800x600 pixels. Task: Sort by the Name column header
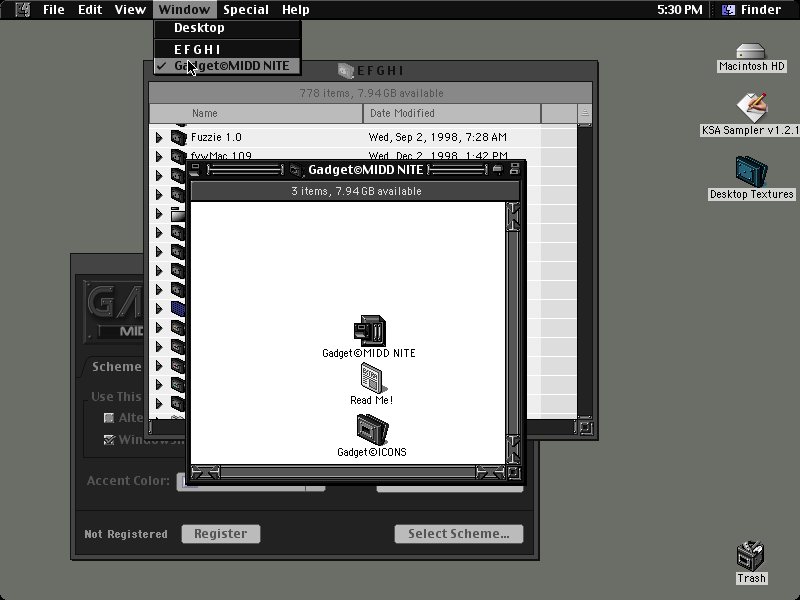[256, 113]
